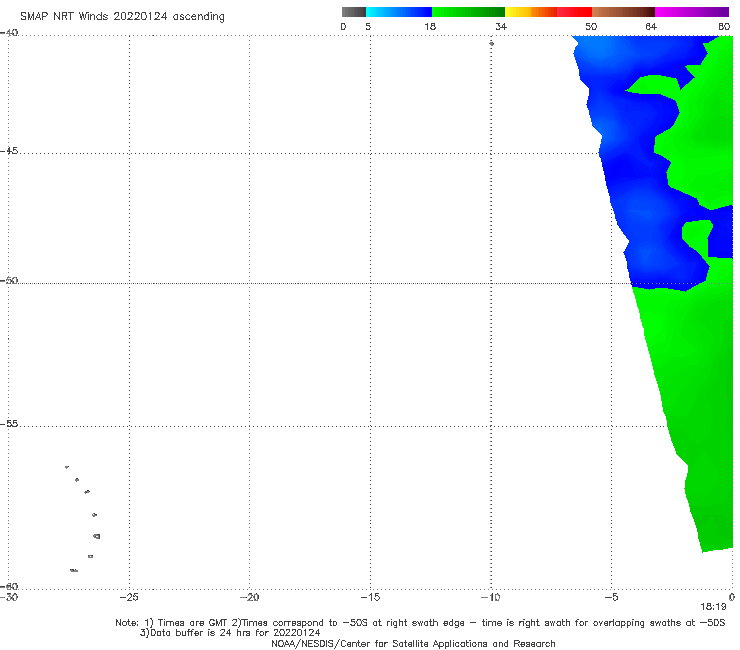Click the note line starting 'Note: 1) Times are GMT'
This screenshot has width=740, height=650.
(x=420, y=623)
